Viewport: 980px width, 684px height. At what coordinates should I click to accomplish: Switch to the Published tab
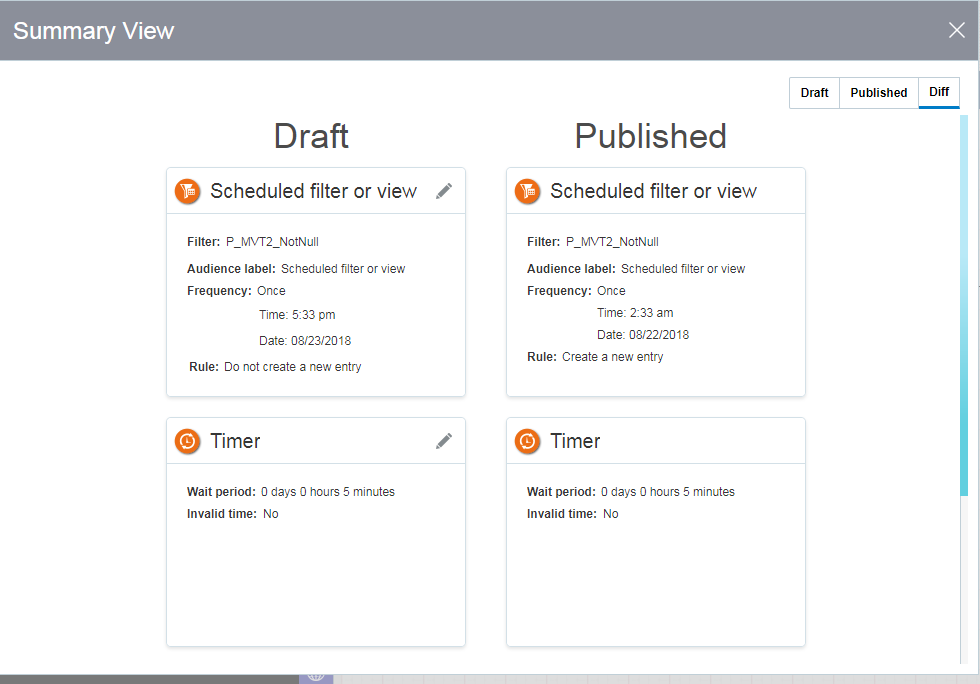click(879, 93)
